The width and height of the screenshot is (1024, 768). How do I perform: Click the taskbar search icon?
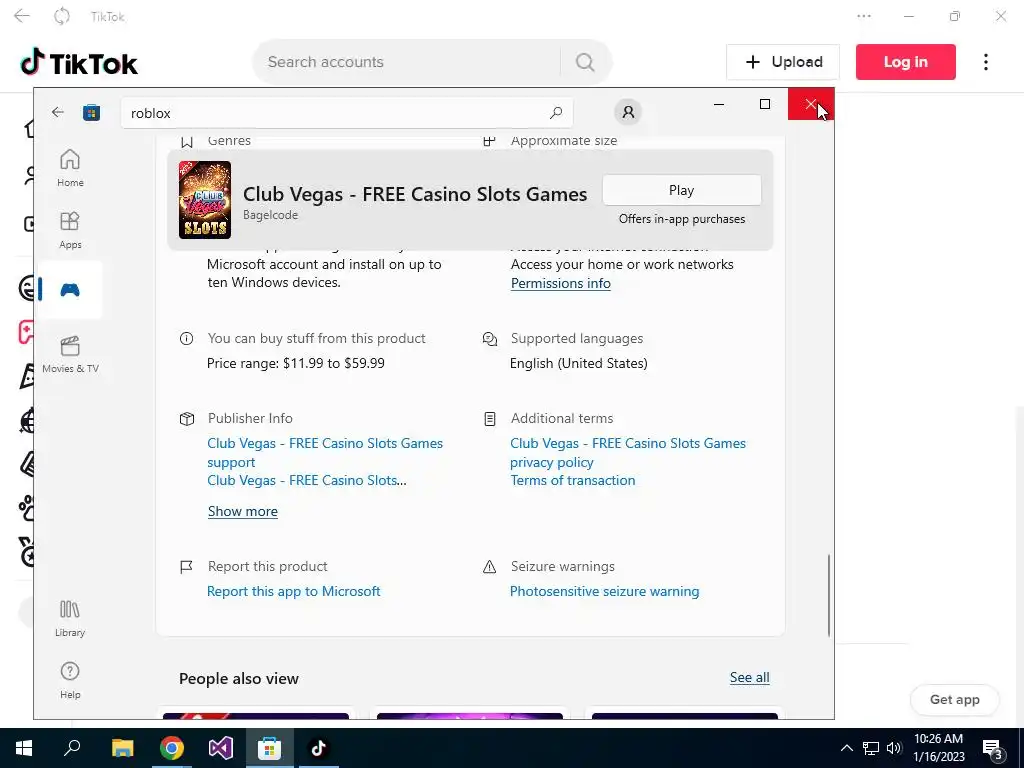pyautogui.click(x=72, y=748)
